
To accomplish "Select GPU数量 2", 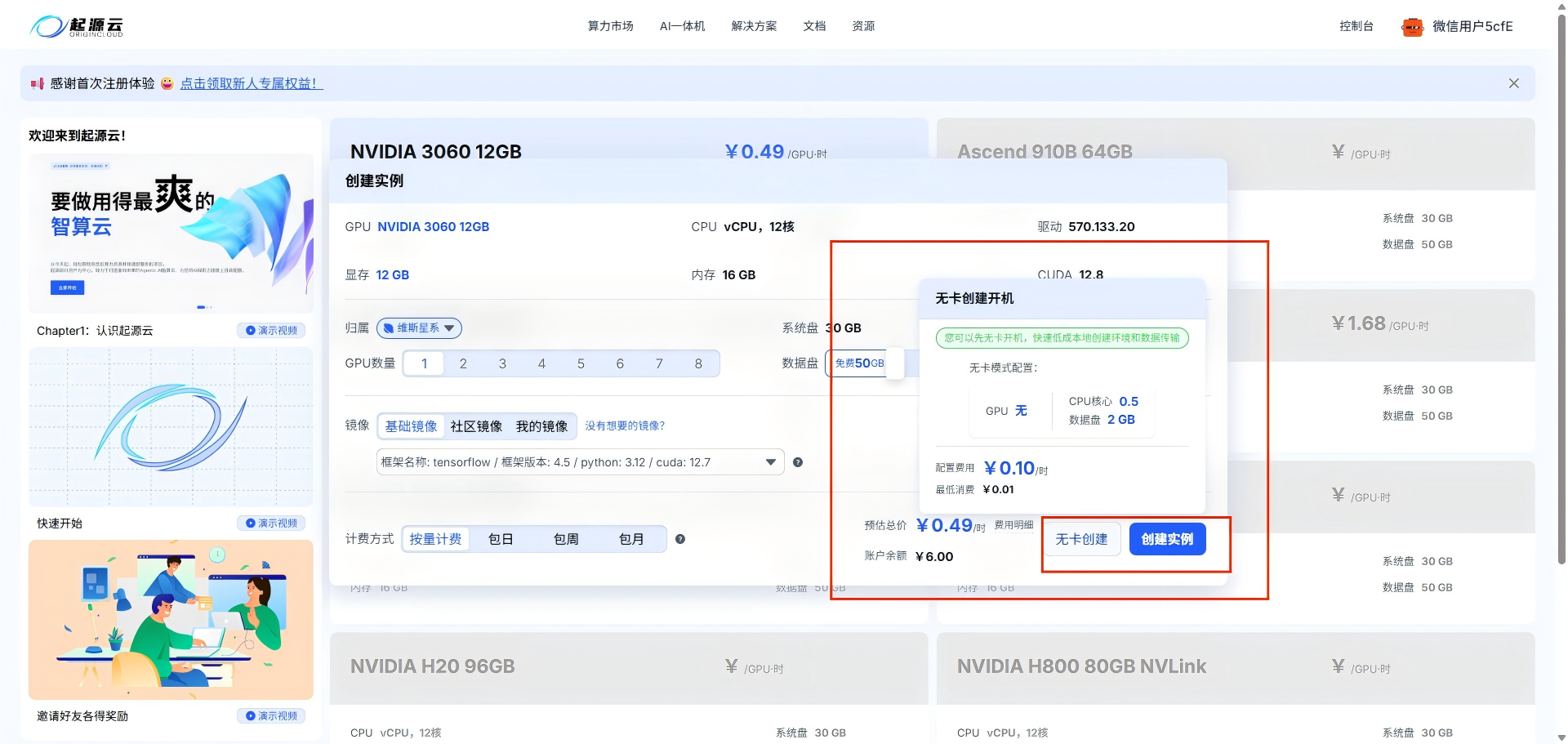I will click(463, 363).
